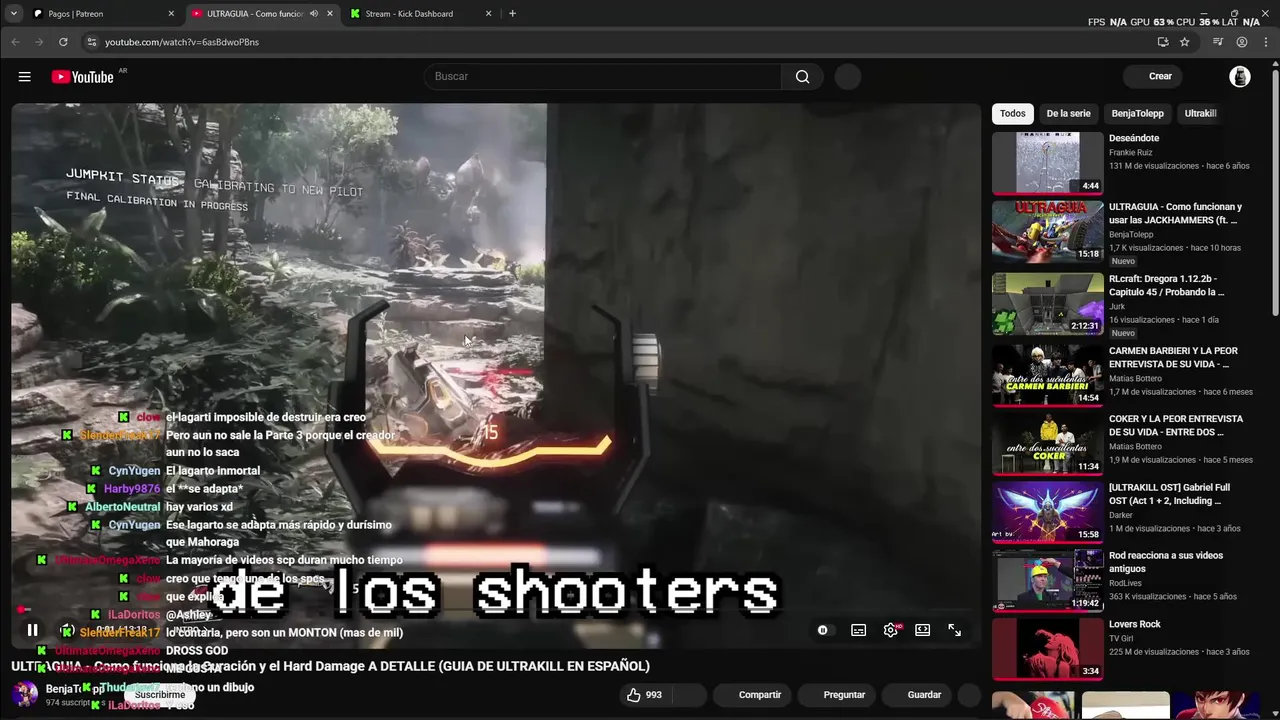Toggle the autoplay switch in player
The image size is (1280, 720).
pyautogui.click(x=823, y=630)
